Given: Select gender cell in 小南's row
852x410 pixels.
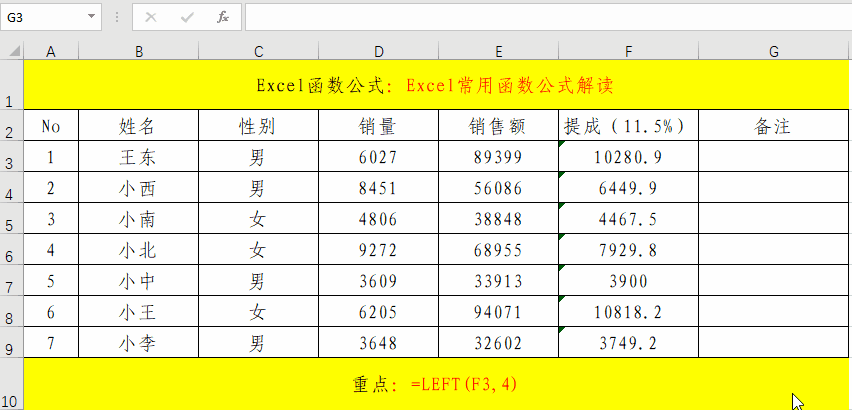Looking at the screenshot, I should tap(259, 218).
